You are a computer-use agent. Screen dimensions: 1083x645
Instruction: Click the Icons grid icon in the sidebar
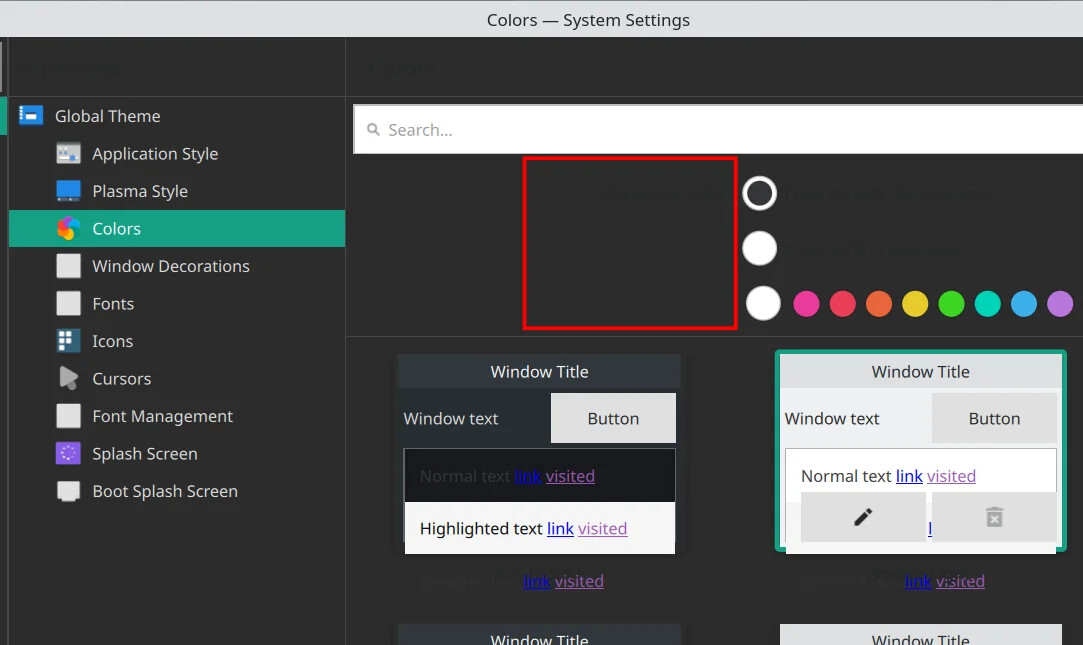click(68, 341)
